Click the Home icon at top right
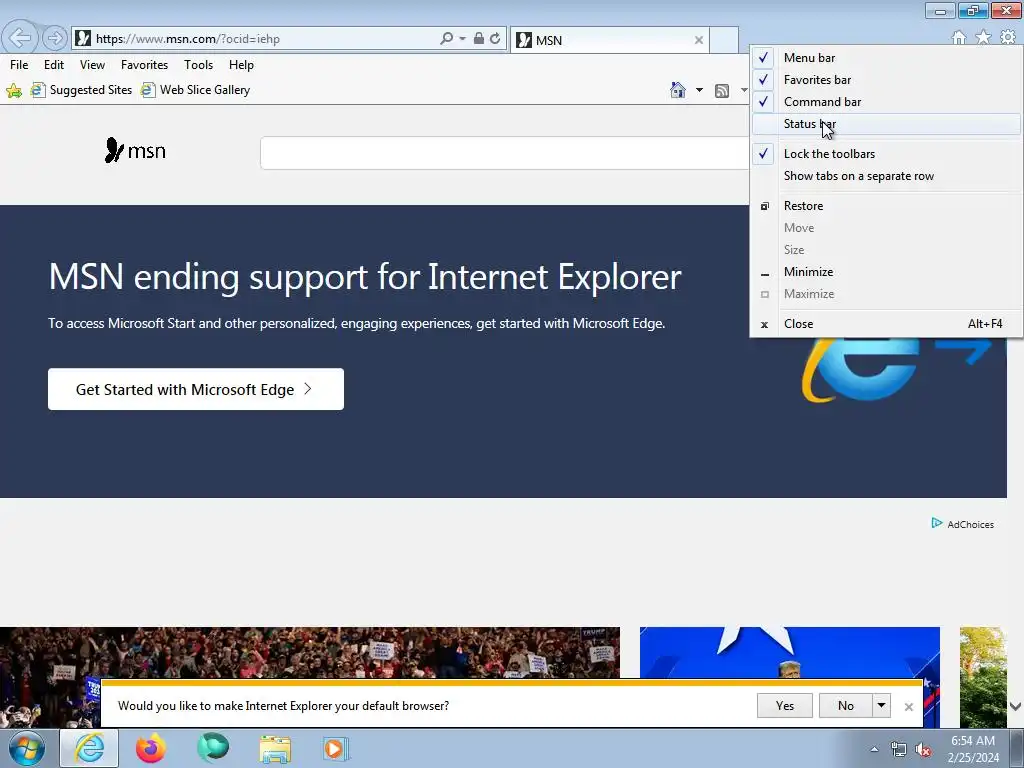Screen dimensions: 1024x768 click(x=959, y=37)
